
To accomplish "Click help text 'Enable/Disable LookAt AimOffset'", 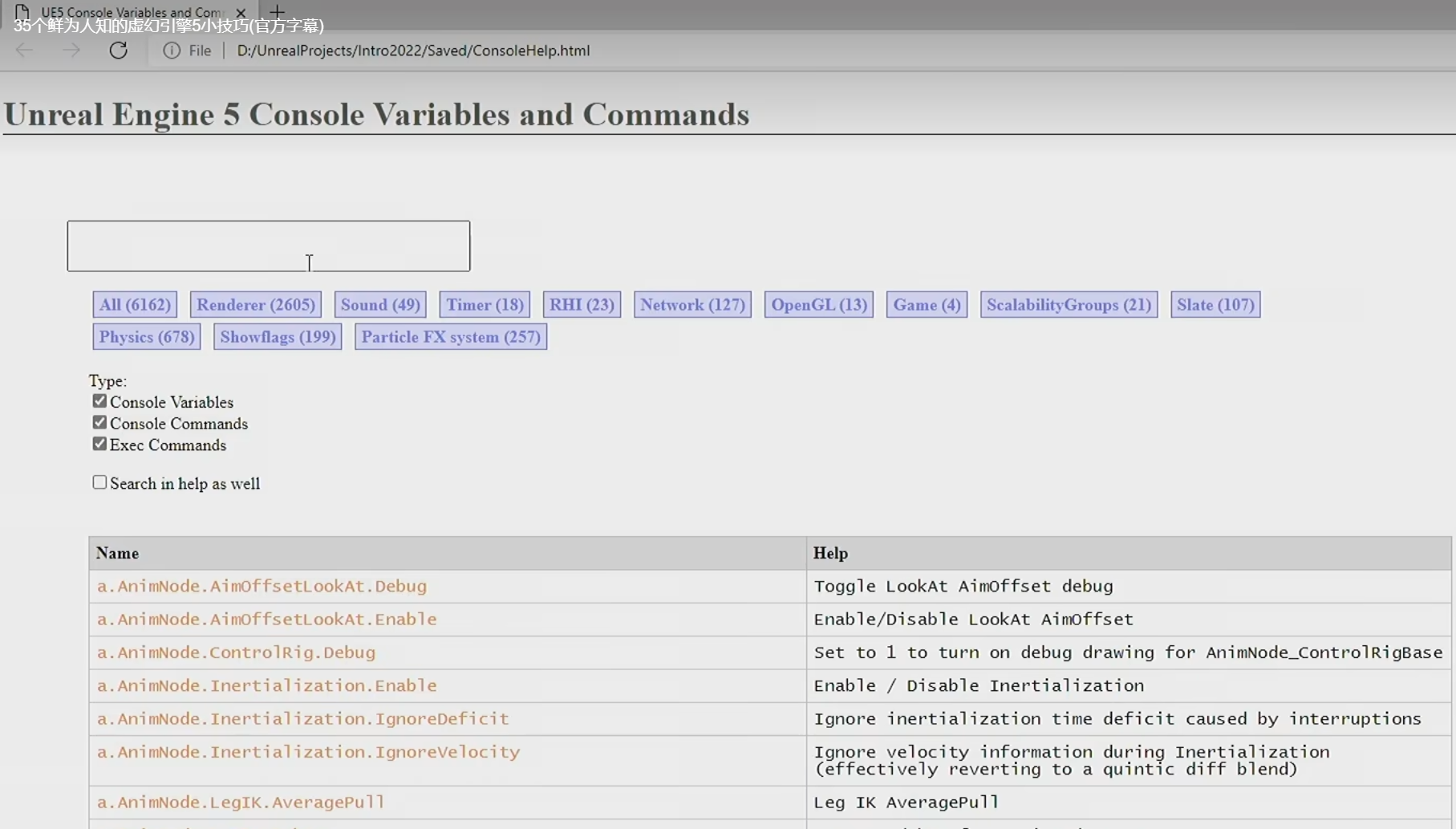I will pyautogui.click(x=973, y=620).
